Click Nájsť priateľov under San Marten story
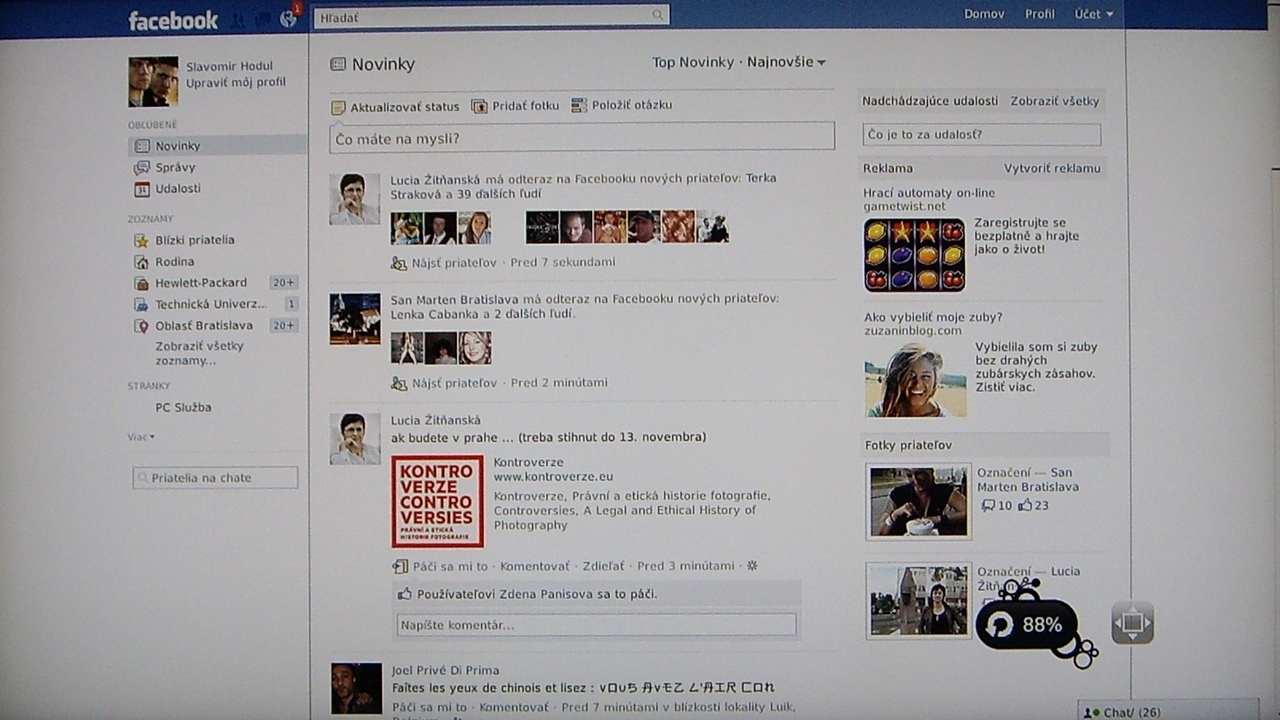 pyautogui.click(x=454, y=383)
